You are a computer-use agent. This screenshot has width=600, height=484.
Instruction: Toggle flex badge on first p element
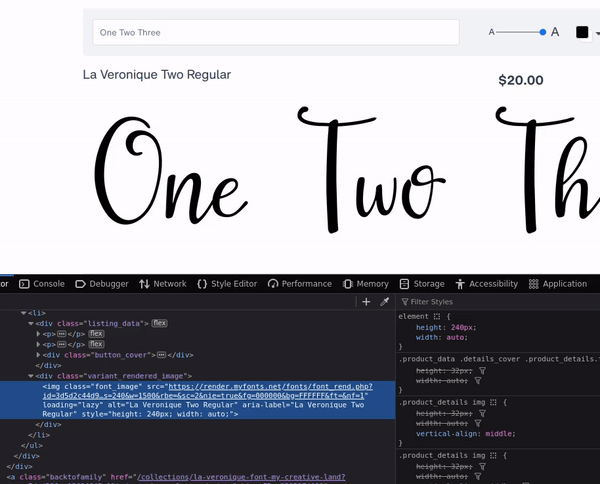click(96, 334)
